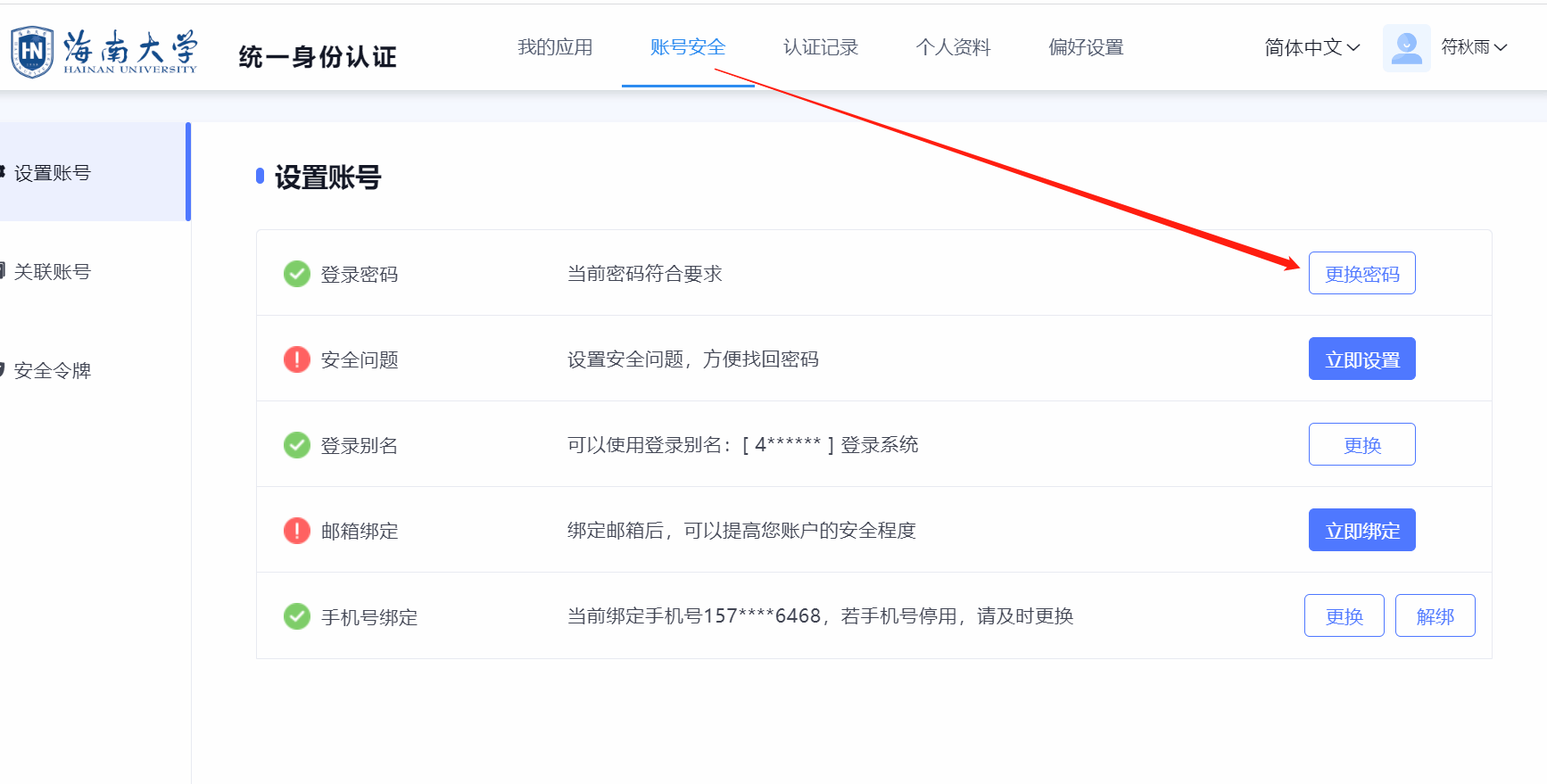The height and width of the screenshot is (784, 1547).
Task: Click the Hainan University logo
Action: point(103,51)
